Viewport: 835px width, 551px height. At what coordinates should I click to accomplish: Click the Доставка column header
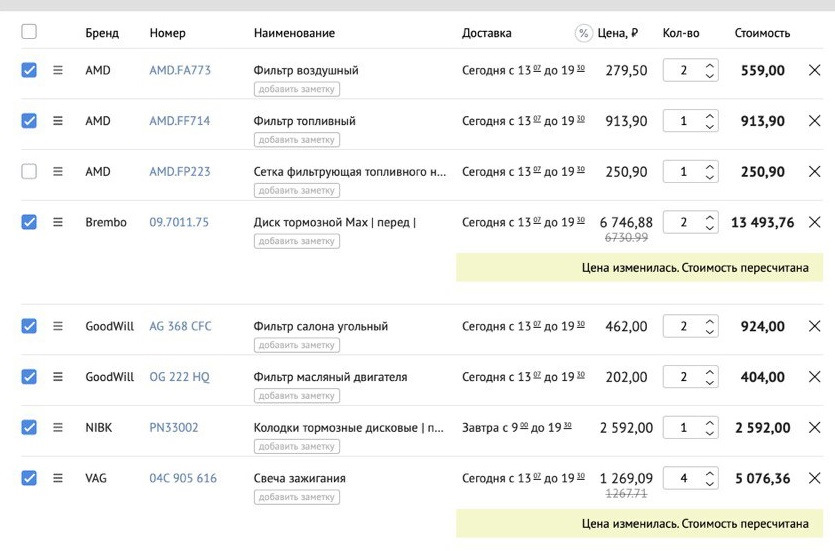[x=486, y=33]
